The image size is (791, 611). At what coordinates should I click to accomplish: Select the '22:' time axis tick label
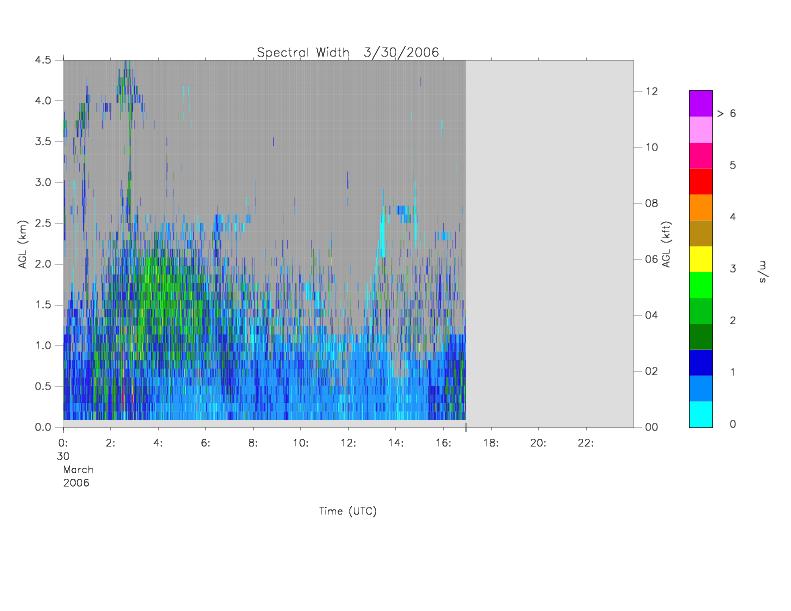pos(586,443)
